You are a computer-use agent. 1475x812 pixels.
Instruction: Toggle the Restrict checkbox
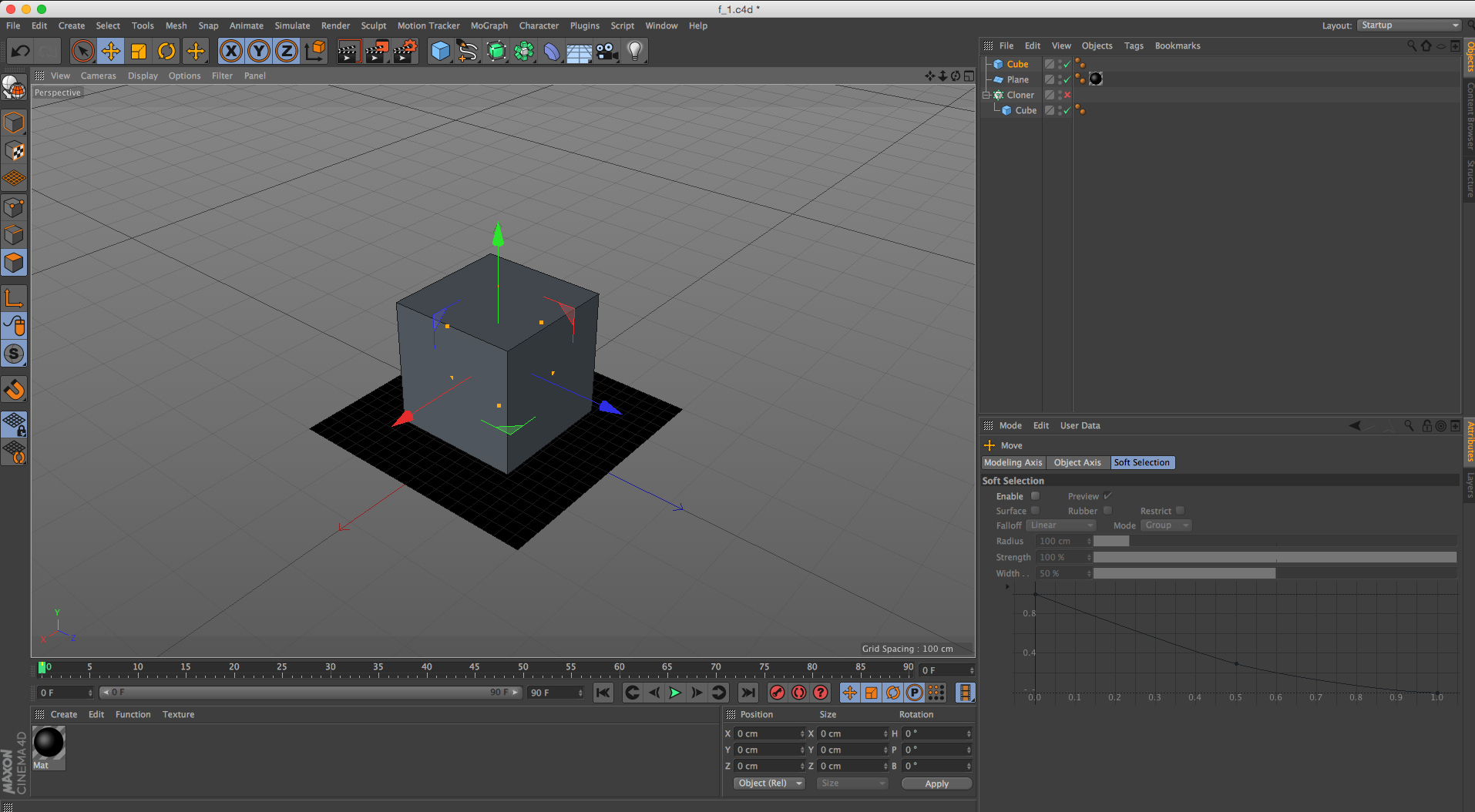(1180, 510)
